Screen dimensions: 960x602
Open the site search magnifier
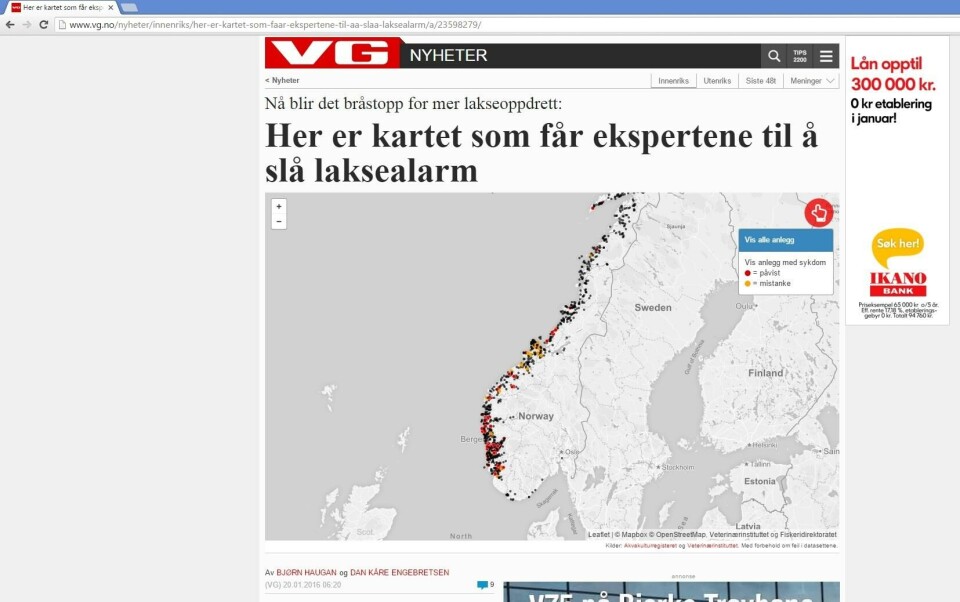[773, 56]
